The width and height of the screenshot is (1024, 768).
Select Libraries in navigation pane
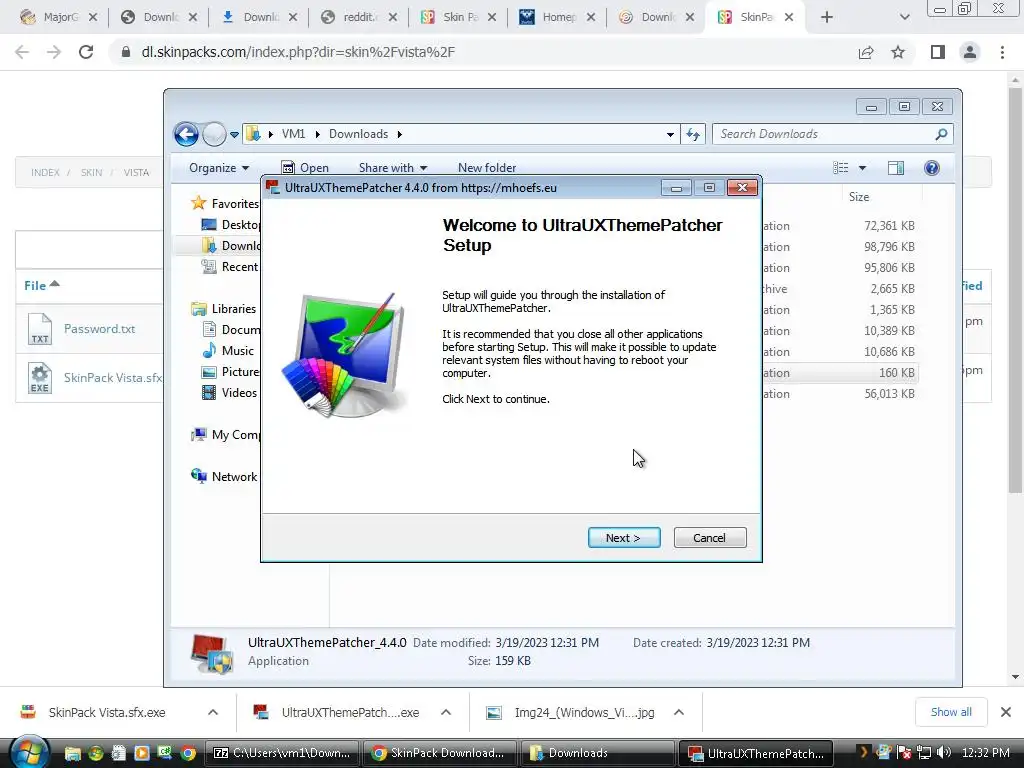coord(223,308)
